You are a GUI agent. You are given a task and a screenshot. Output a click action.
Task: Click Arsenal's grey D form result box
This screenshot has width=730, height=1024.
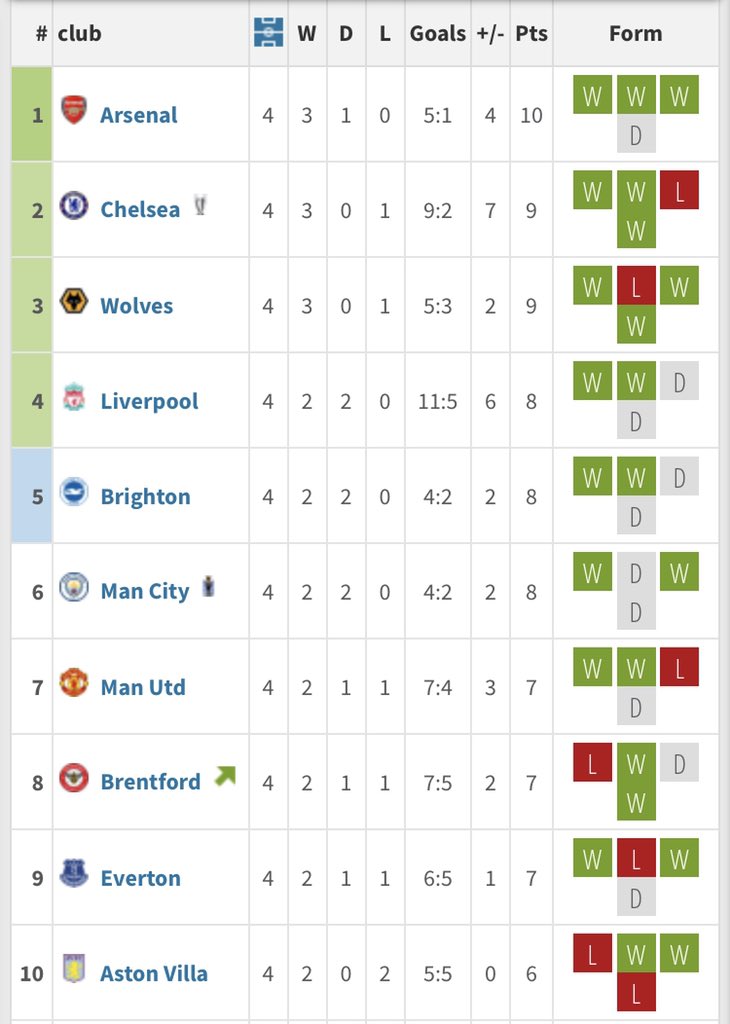pyautogui.click(x=636, y=135)
